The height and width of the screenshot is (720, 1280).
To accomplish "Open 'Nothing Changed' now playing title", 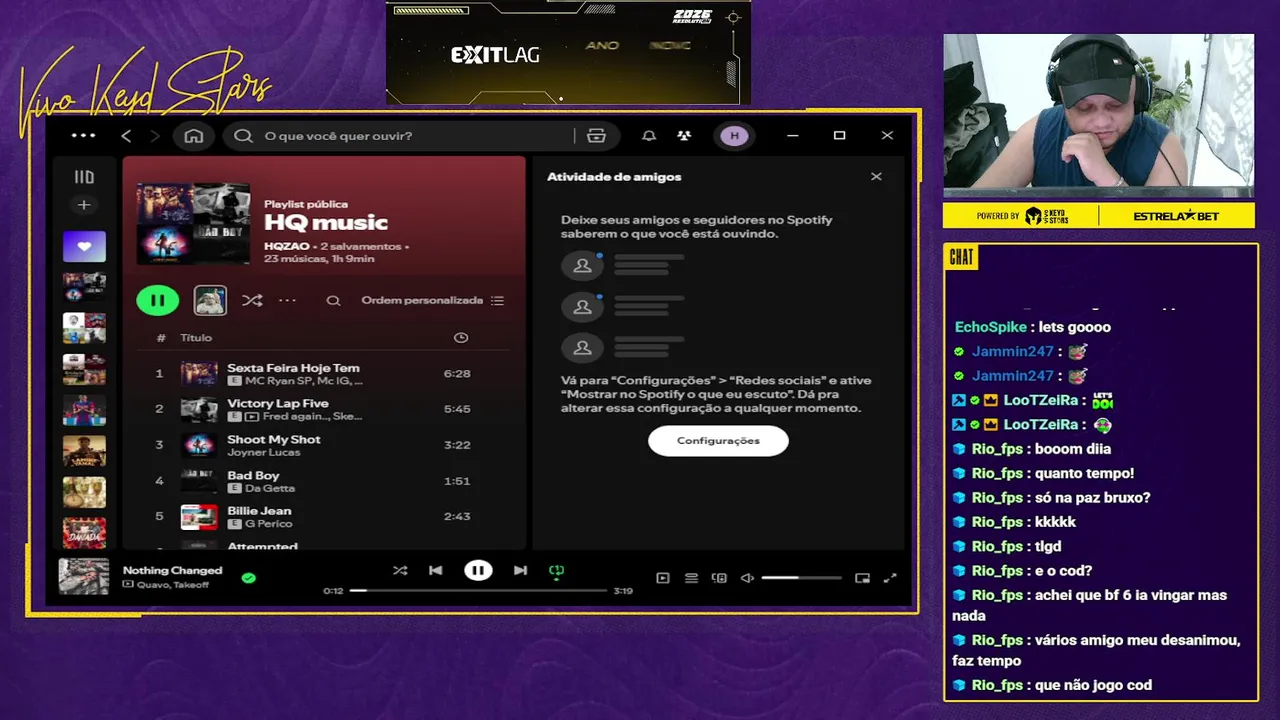I will pyautogui.click(x=172, y=571).
